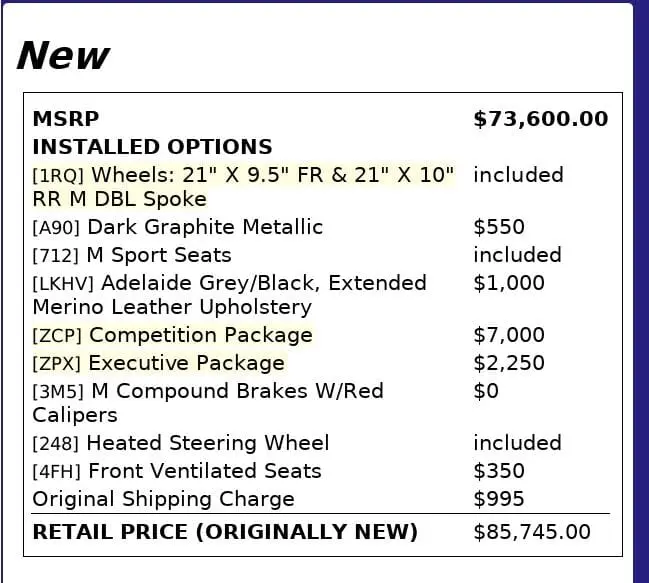The width and height of the screenshot is (649, 583).
Task: Click the Front Ventilated Seats option
Action: point(177,471)
